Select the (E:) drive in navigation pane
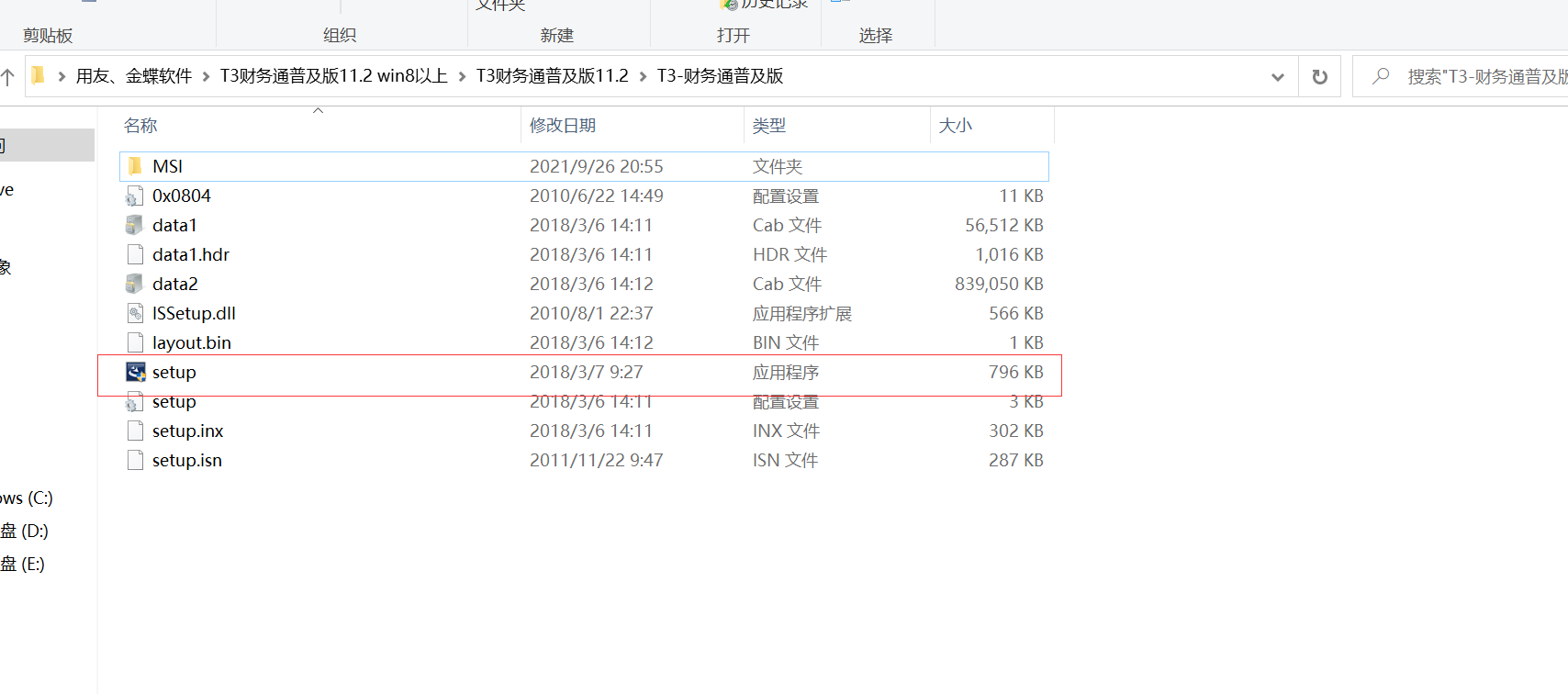 (23, 565)
